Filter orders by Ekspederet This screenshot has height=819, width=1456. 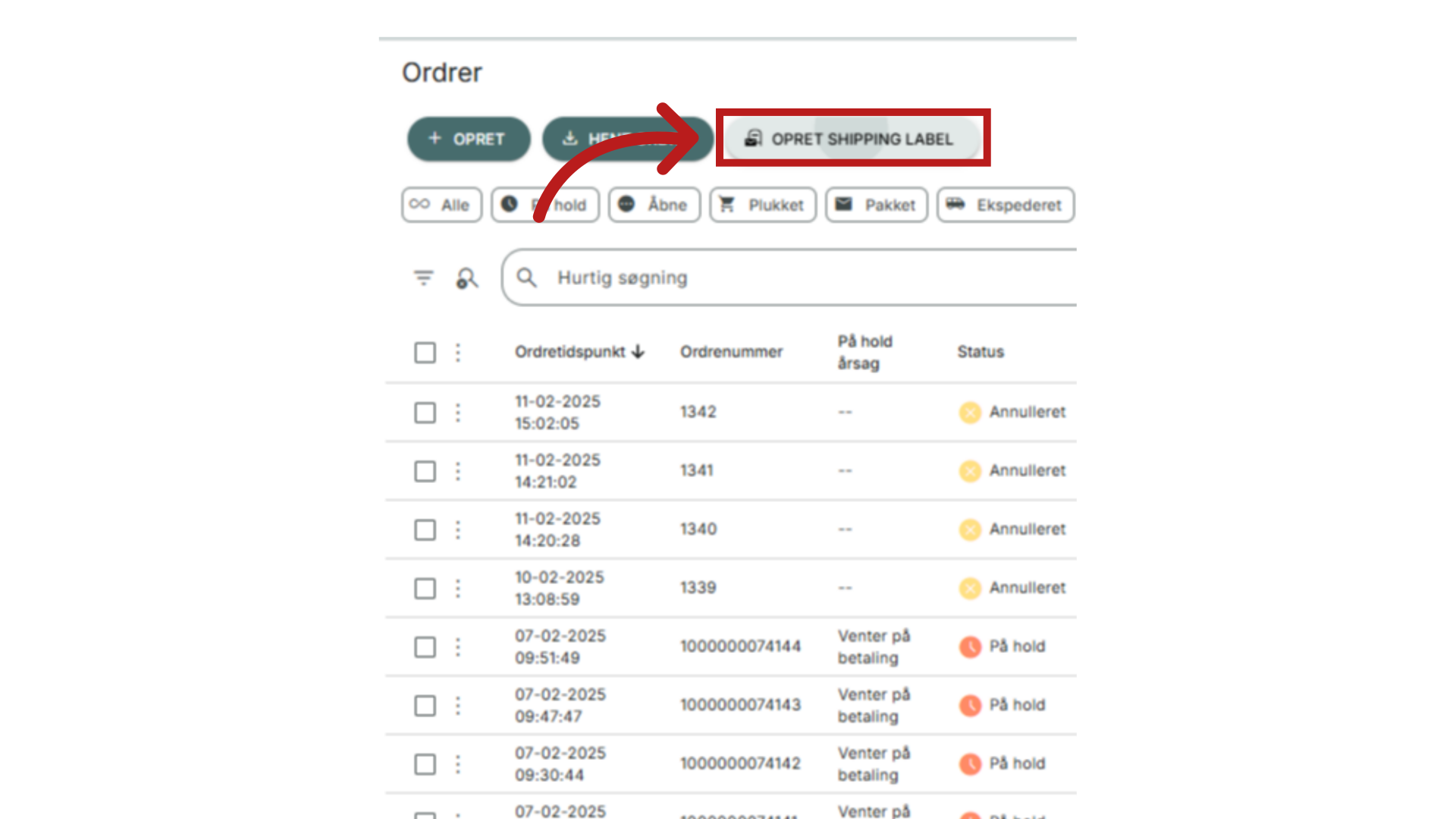pos(1006,205)
